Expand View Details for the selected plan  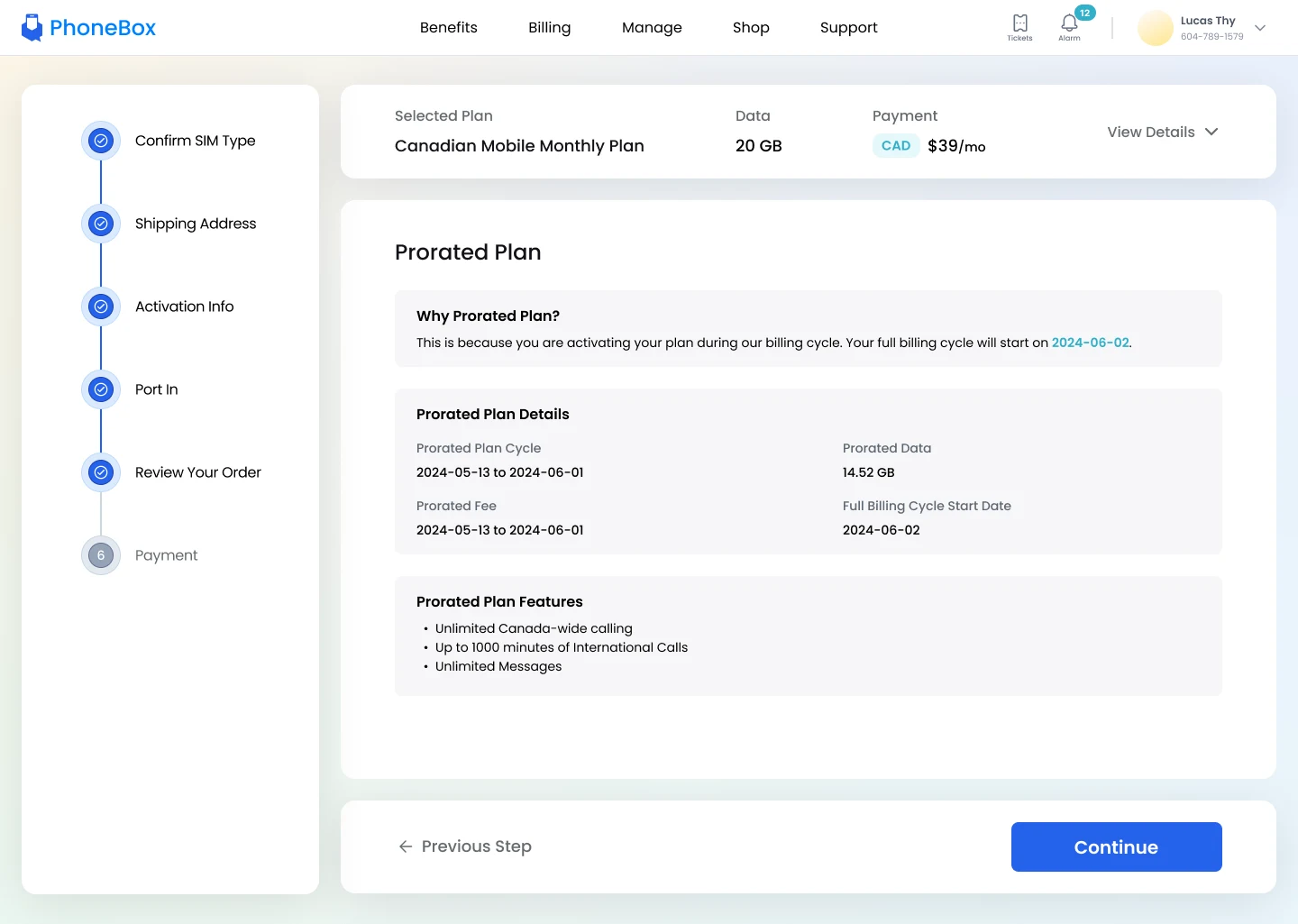point(1163,132)
